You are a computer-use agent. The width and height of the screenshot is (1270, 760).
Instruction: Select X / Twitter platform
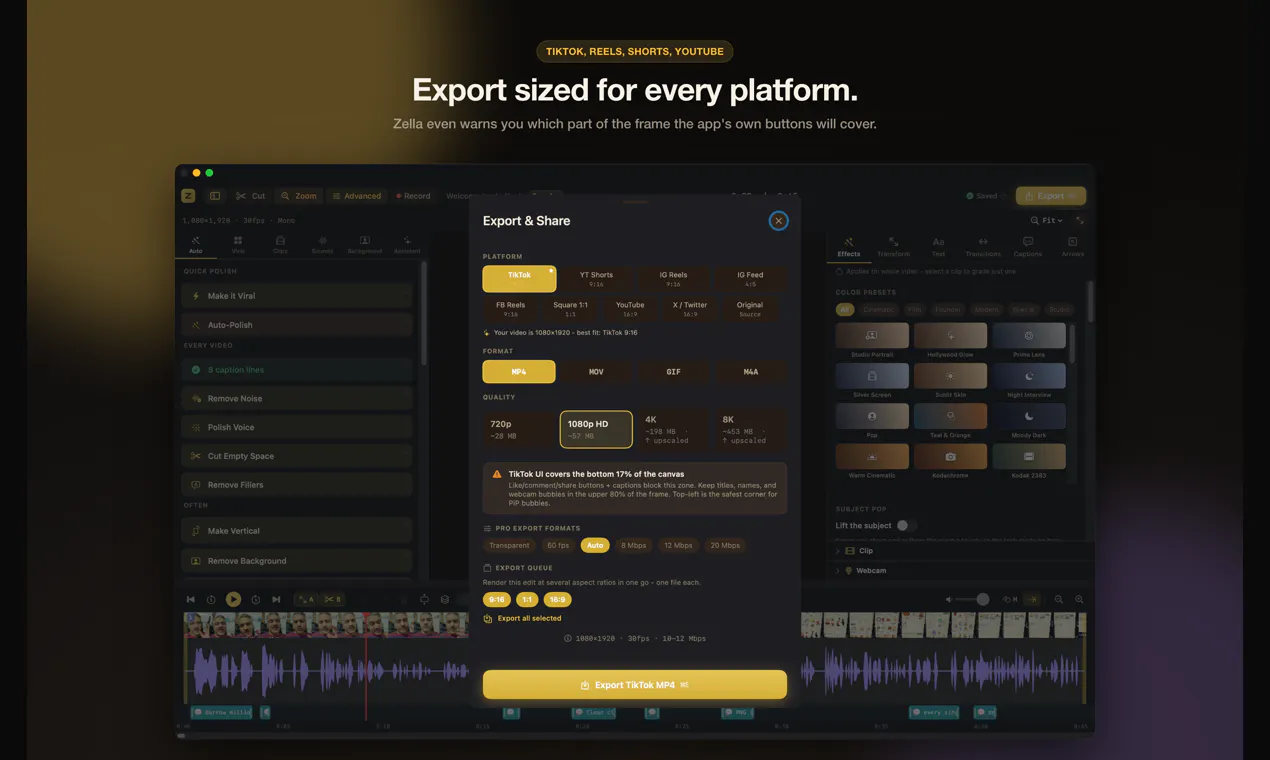pyautogui.click(x=690, y=309)
